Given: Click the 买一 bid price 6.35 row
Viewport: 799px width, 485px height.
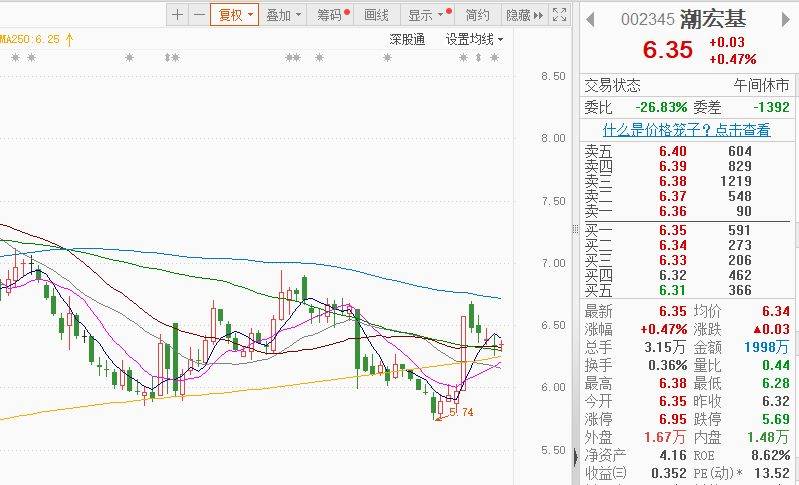Looking at the screenshot, I should click(x=688, y=230).
